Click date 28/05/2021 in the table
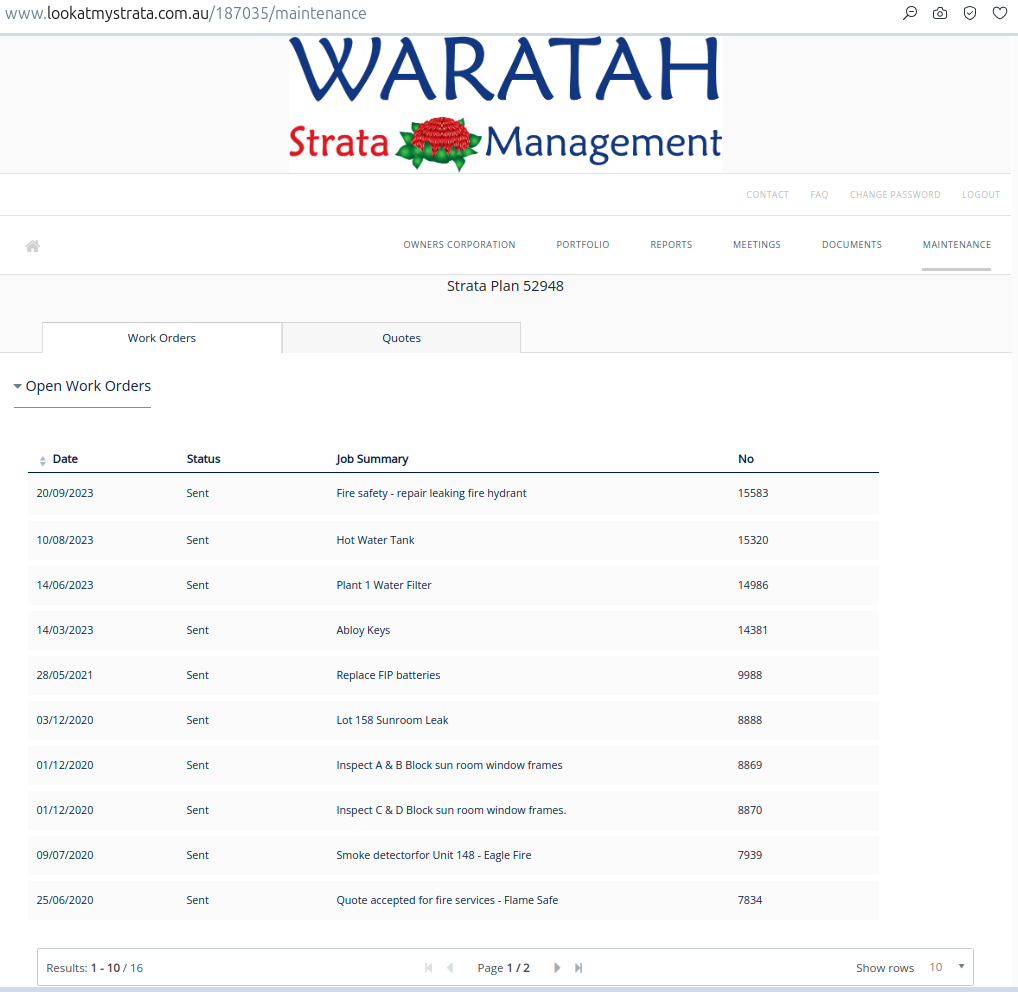 click(65, 675)
